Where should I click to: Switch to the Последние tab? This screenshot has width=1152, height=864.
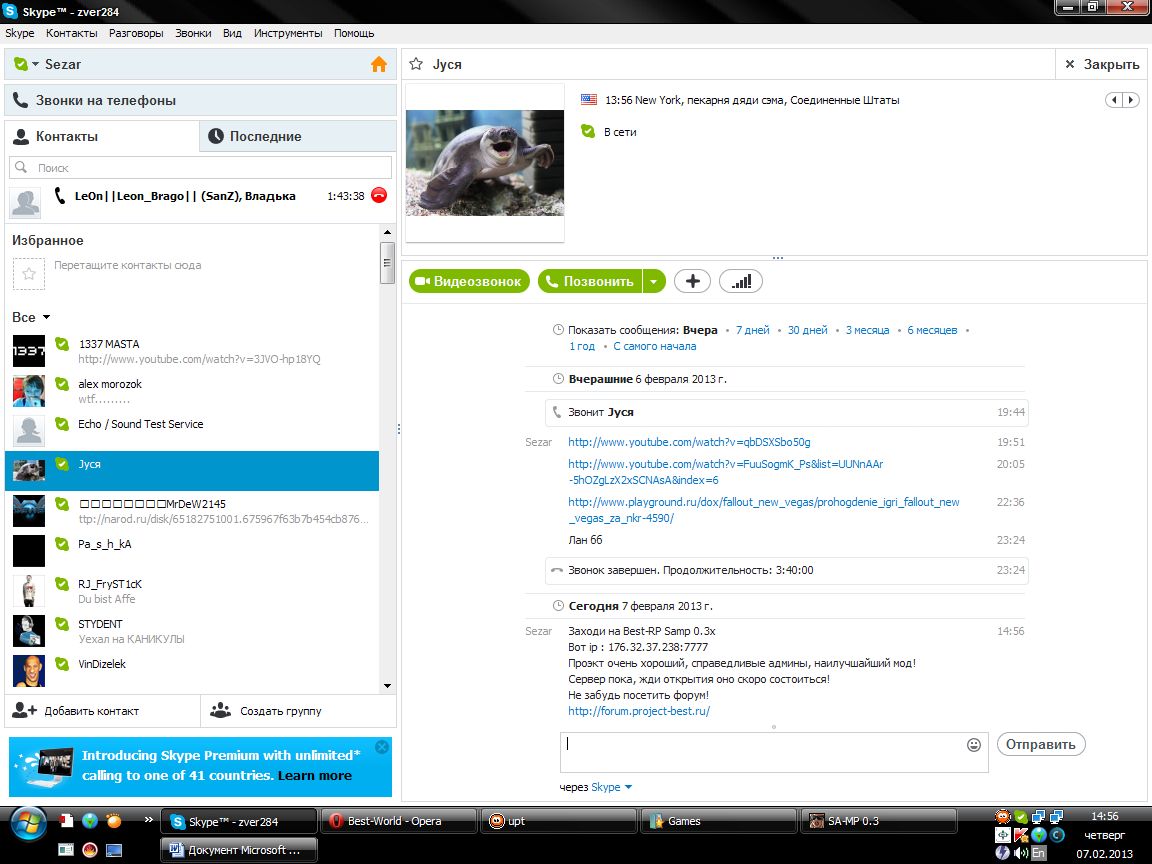coord(298,137)
